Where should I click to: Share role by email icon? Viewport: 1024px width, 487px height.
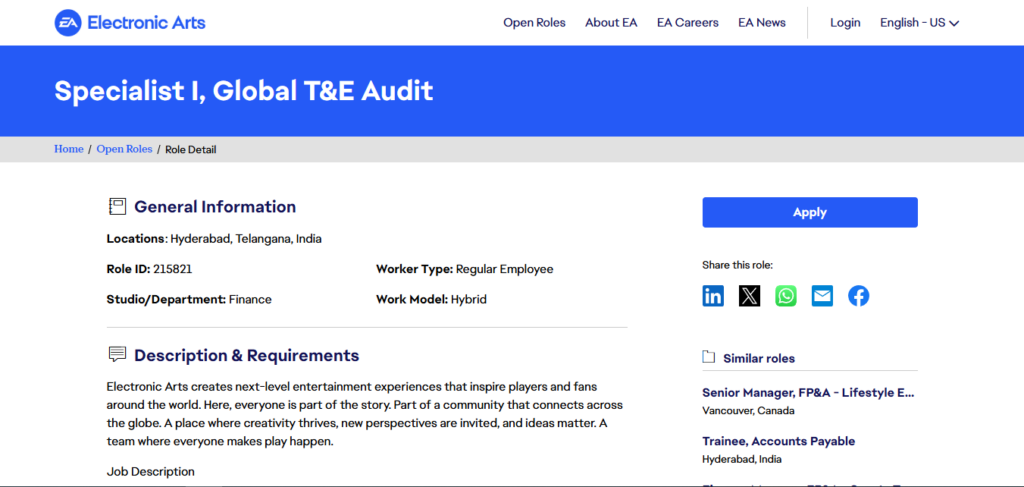[x=822, y=296]
